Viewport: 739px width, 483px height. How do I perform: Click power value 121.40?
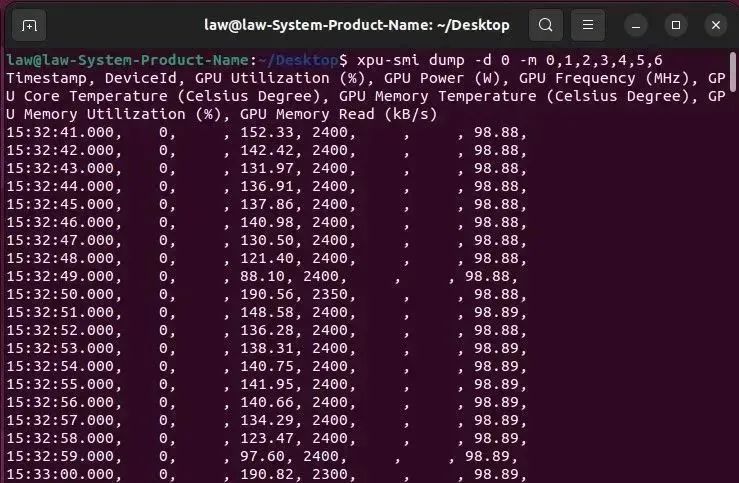[x=267, y=258]
